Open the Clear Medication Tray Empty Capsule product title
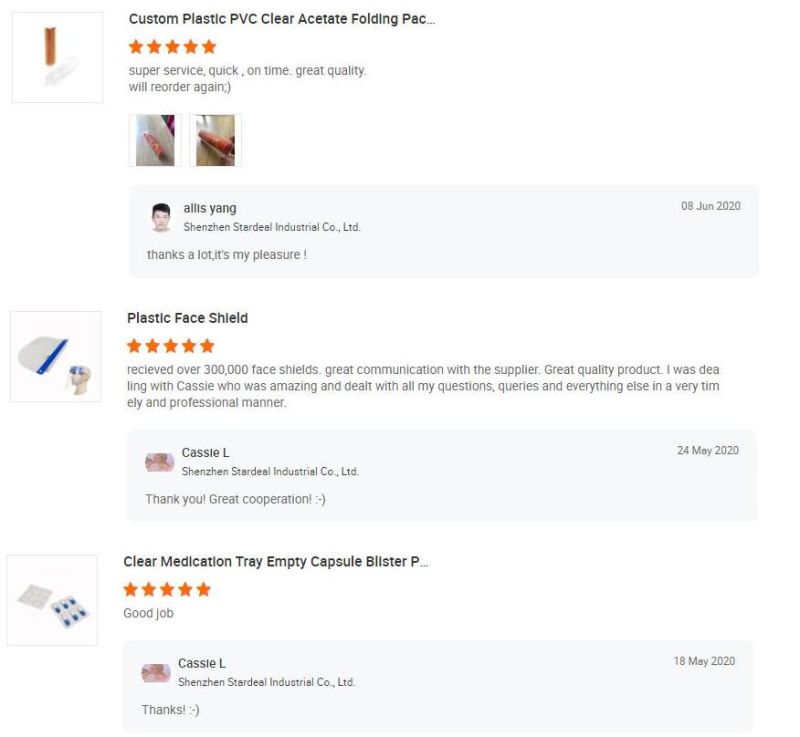800x737 pixels. tap(275, 562)
